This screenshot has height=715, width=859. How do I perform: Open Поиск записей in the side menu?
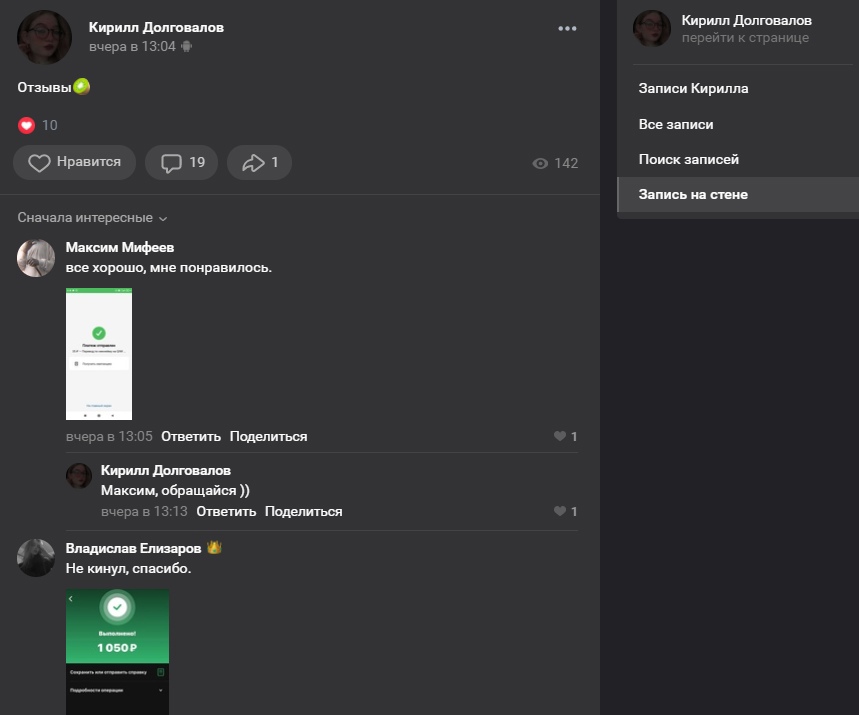[x=688, y=160]
